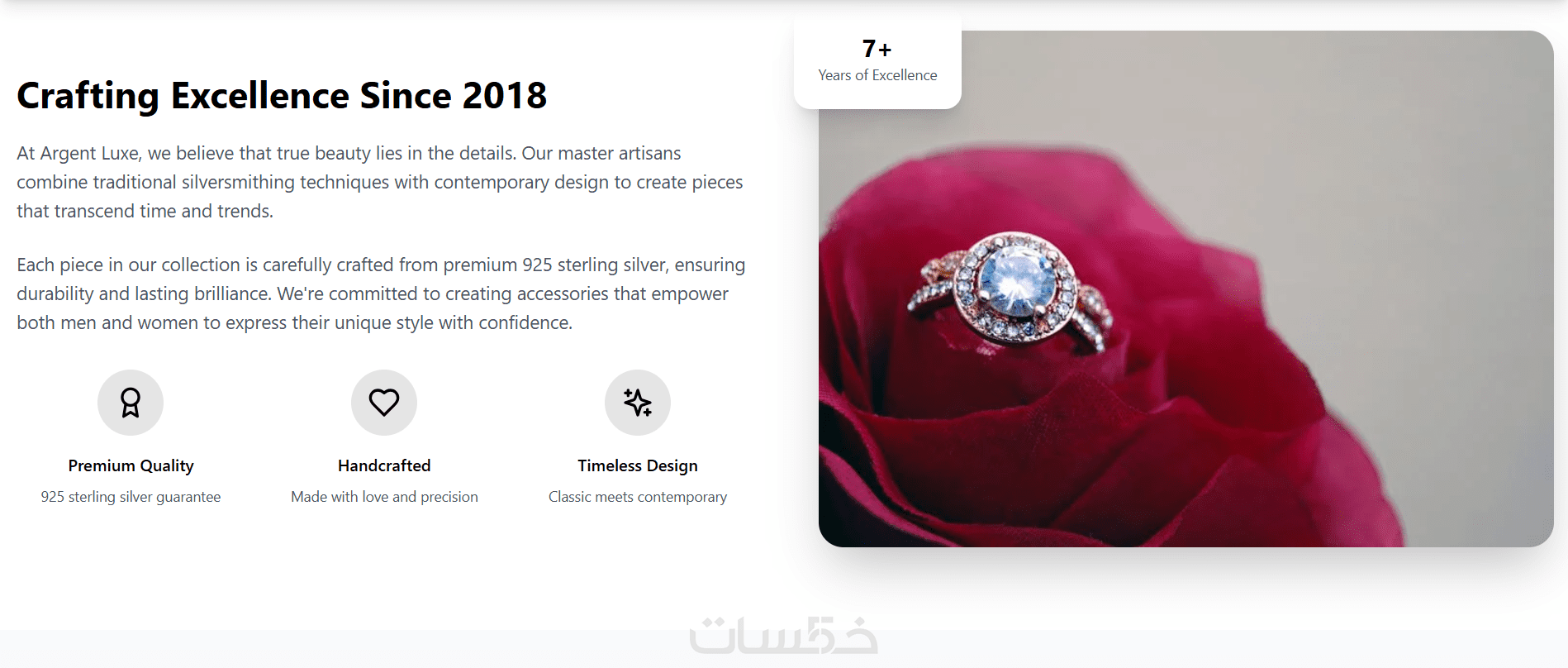The height and width of the screenshot is (668, 1568).
Task: Click the Arabic watermark logo at bottom
Action: tap(783, 635)
